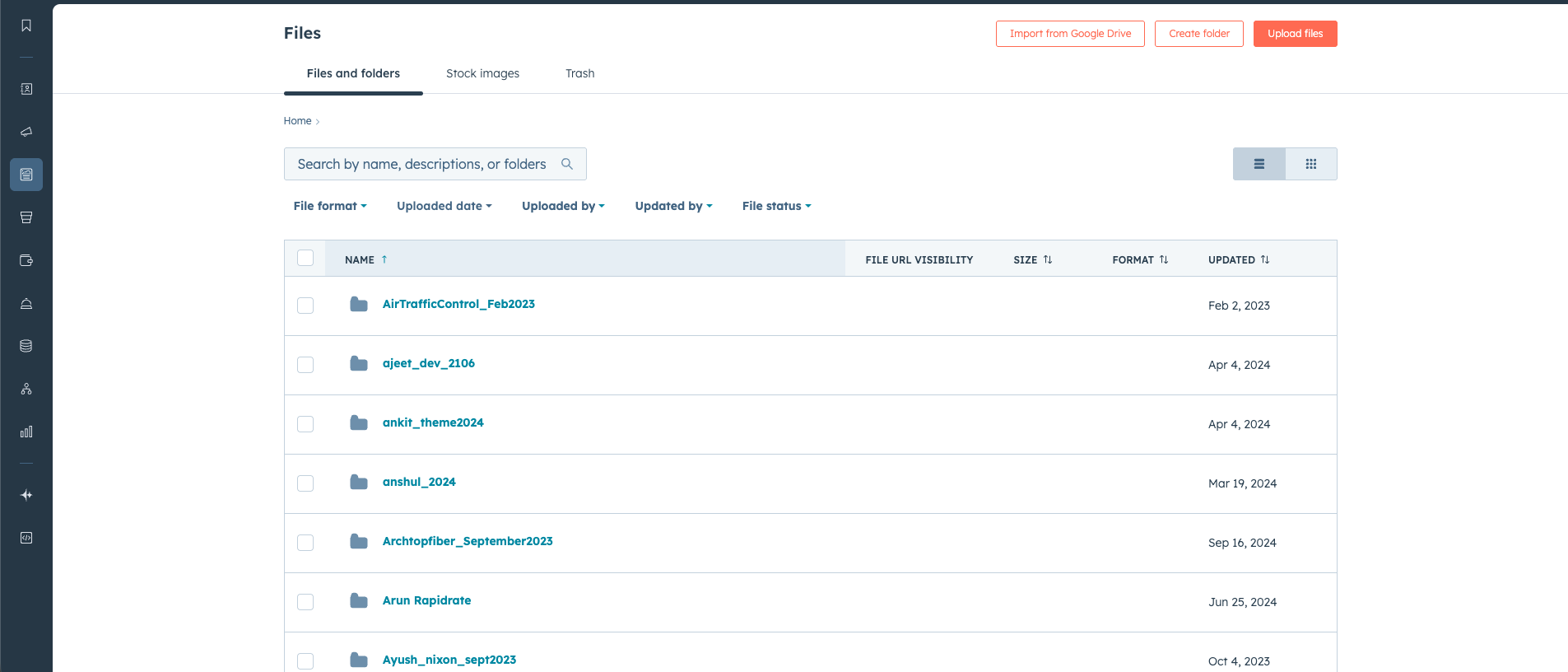Open the Sales sidebar icon
The image size is (1568, 672).
point(26,217)
